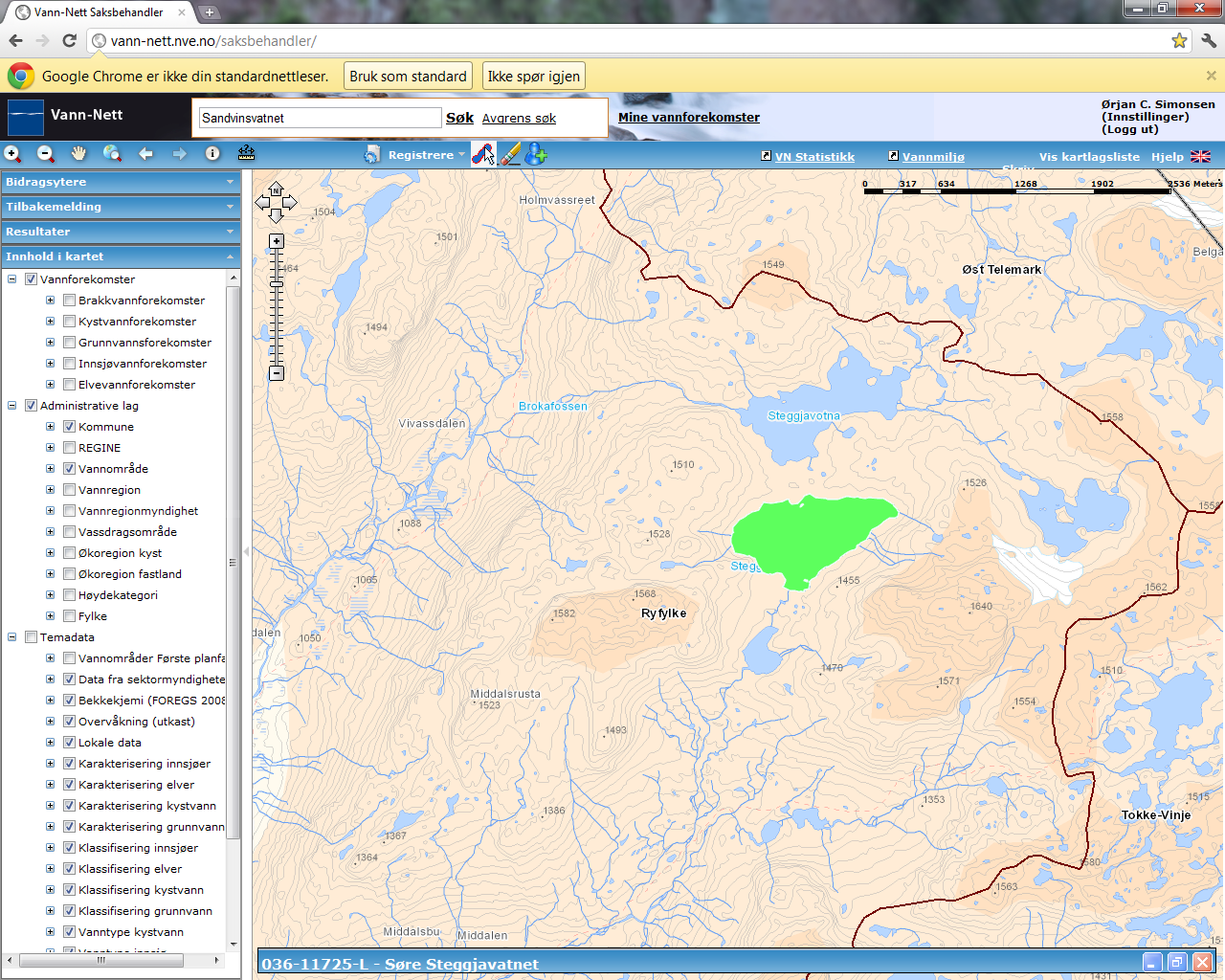Image resolution: width=1225 pixels, height=980 pixels.
Task: Open the Avgrens søk link
Action: pos(519,119)
